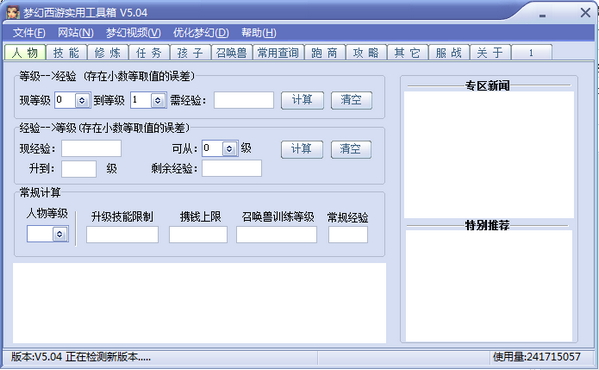The height and width of the screenshot is (370, 599).
Task: Click the 特别推荐 panel content area
Action: tap(489, 286)
